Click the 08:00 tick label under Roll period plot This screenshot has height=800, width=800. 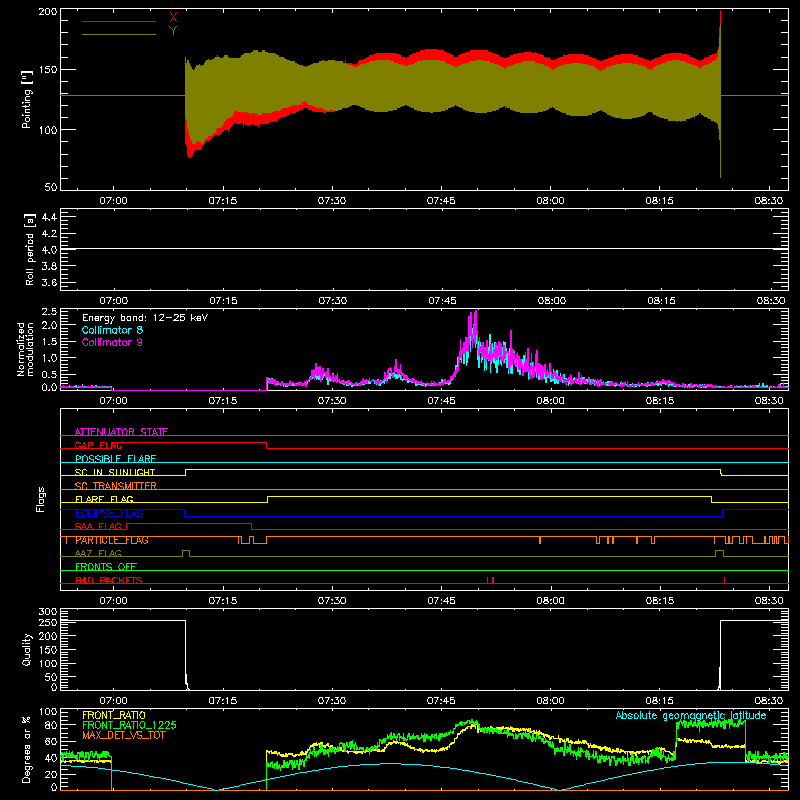[552, 301]
